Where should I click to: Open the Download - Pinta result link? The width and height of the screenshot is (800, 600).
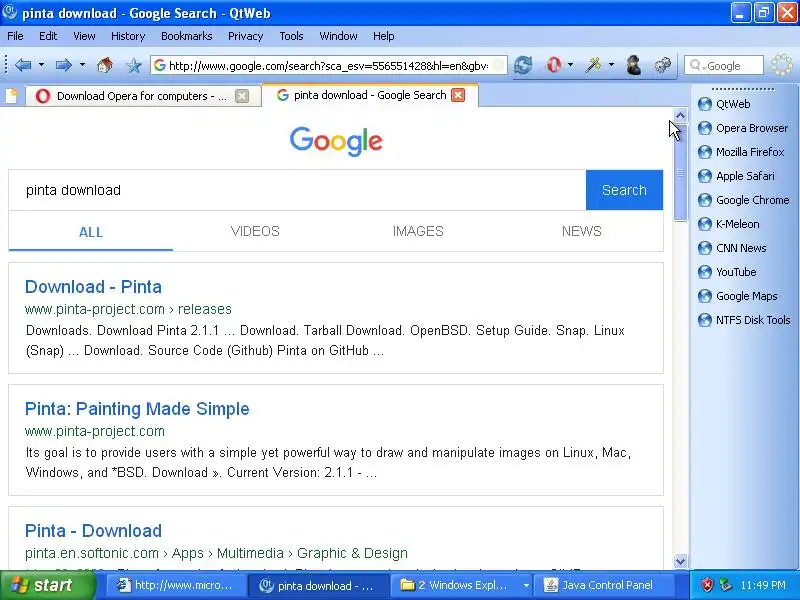[x=93, y=287]
